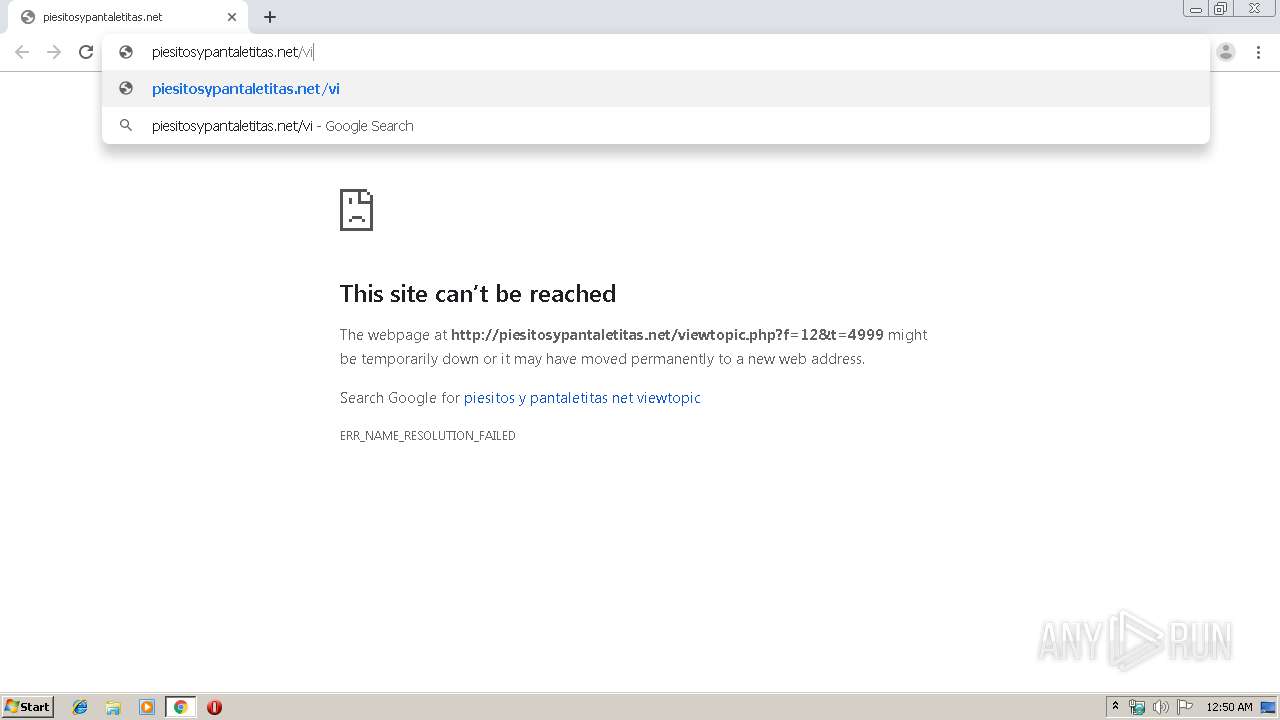This screenshot has width=1280, height=720.
Task: Open the Action Center flag icon
Action: click(x=1185, y=707)
